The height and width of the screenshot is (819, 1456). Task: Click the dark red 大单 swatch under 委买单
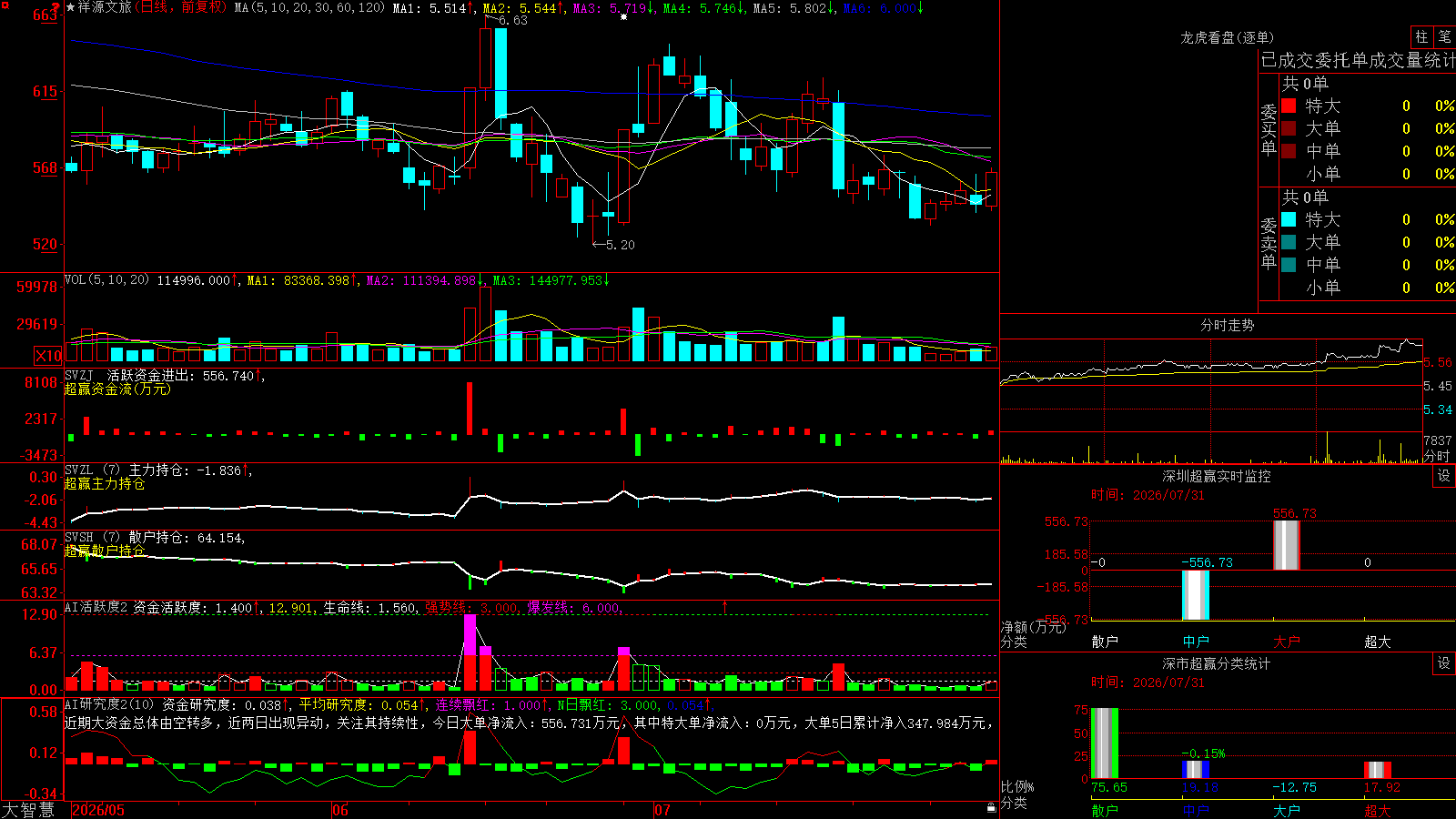[1289, 128]
